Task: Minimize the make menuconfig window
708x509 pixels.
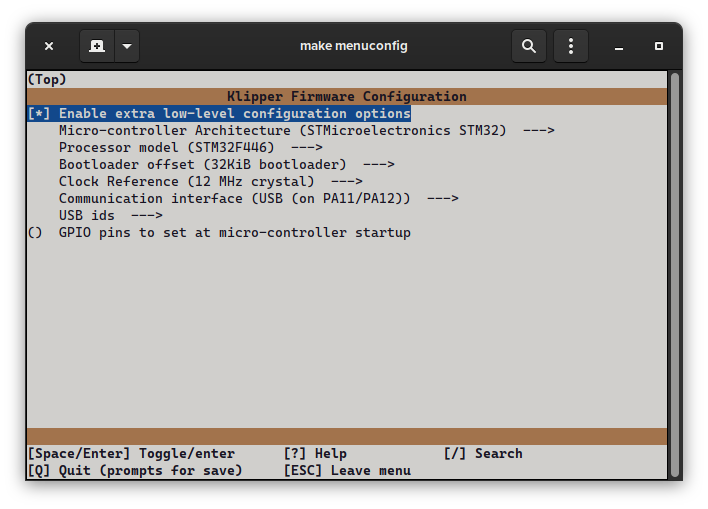Action: pos(619,46)
